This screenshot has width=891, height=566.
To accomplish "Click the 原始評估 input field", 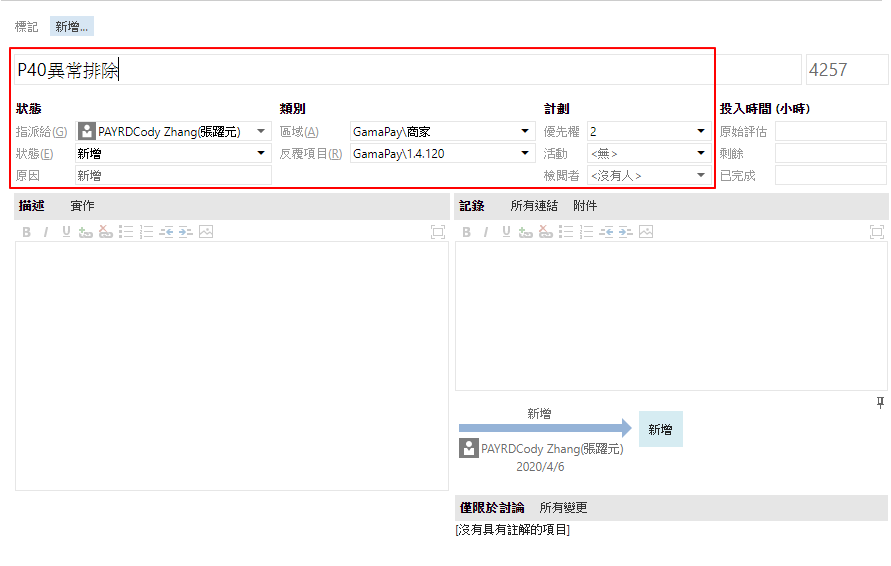I will pos(830,131).
